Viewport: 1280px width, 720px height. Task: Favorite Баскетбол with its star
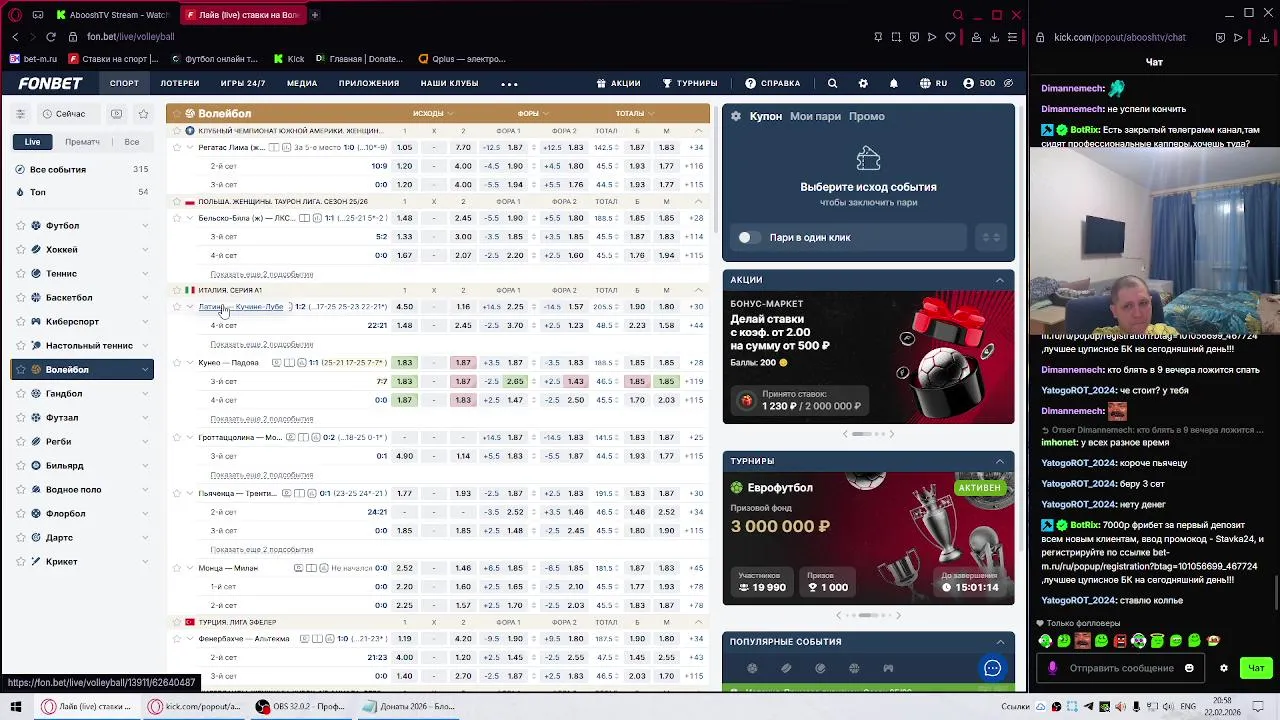click(20, 298)
